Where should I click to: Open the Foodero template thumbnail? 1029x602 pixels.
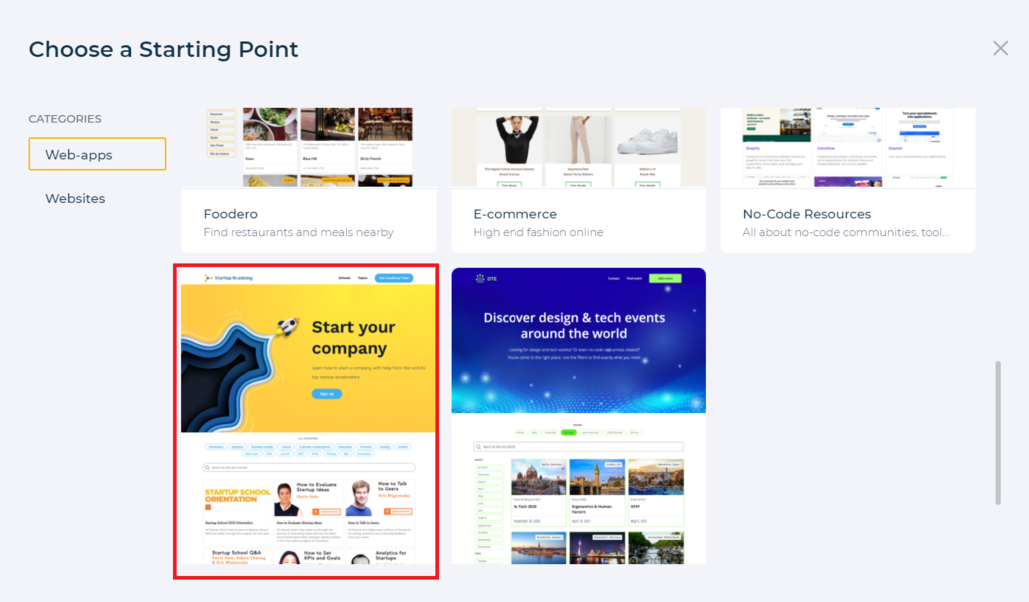coord(309,148)
